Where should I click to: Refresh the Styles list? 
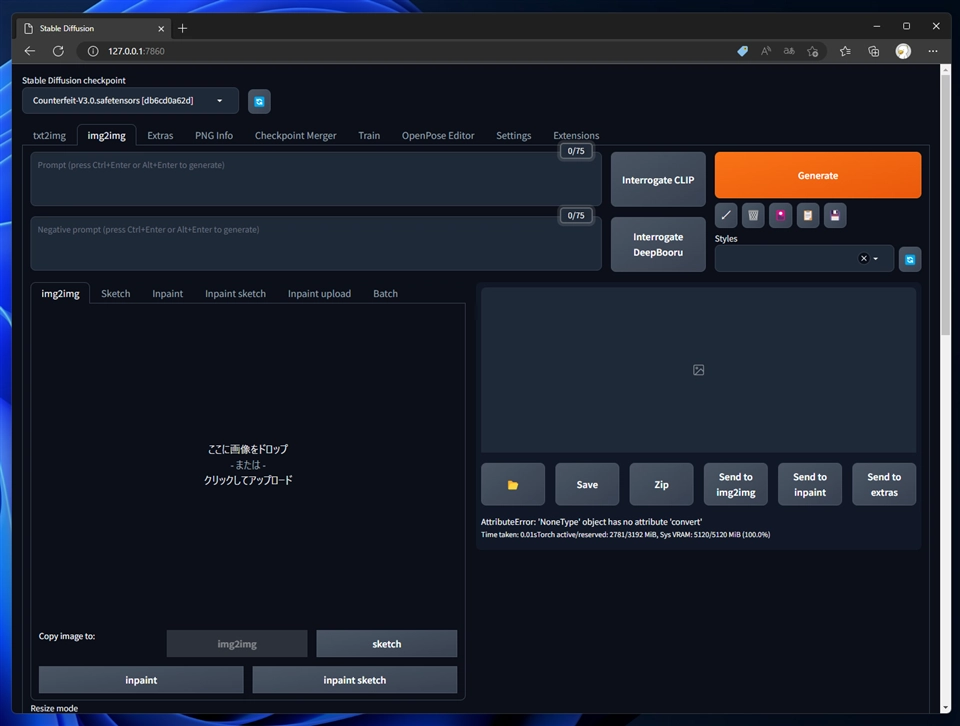(910, 260)
